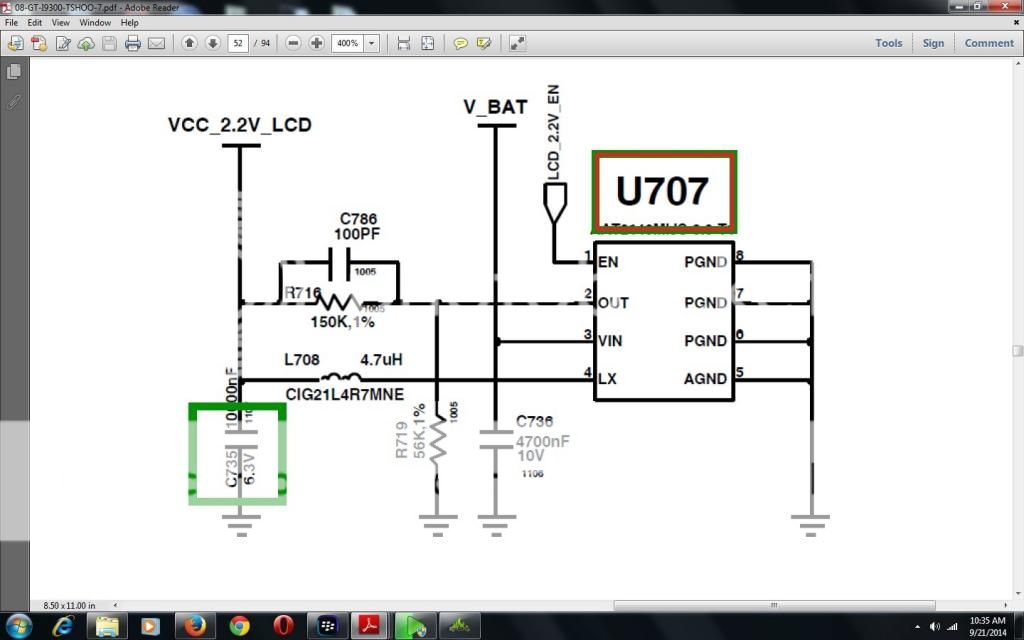Click the zoom out minus button
This screenshot has height=640, width=1024.
(x=293, y=43)
